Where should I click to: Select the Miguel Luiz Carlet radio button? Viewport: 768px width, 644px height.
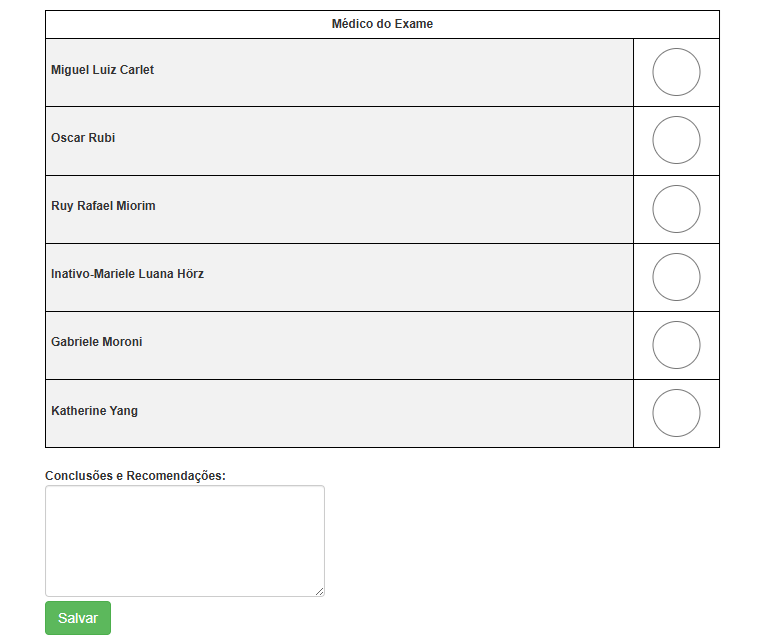coord(676,72)
